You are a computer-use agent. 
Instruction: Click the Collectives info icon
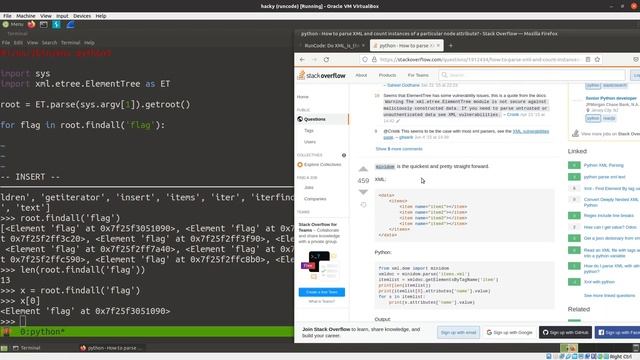pos(344,155)
